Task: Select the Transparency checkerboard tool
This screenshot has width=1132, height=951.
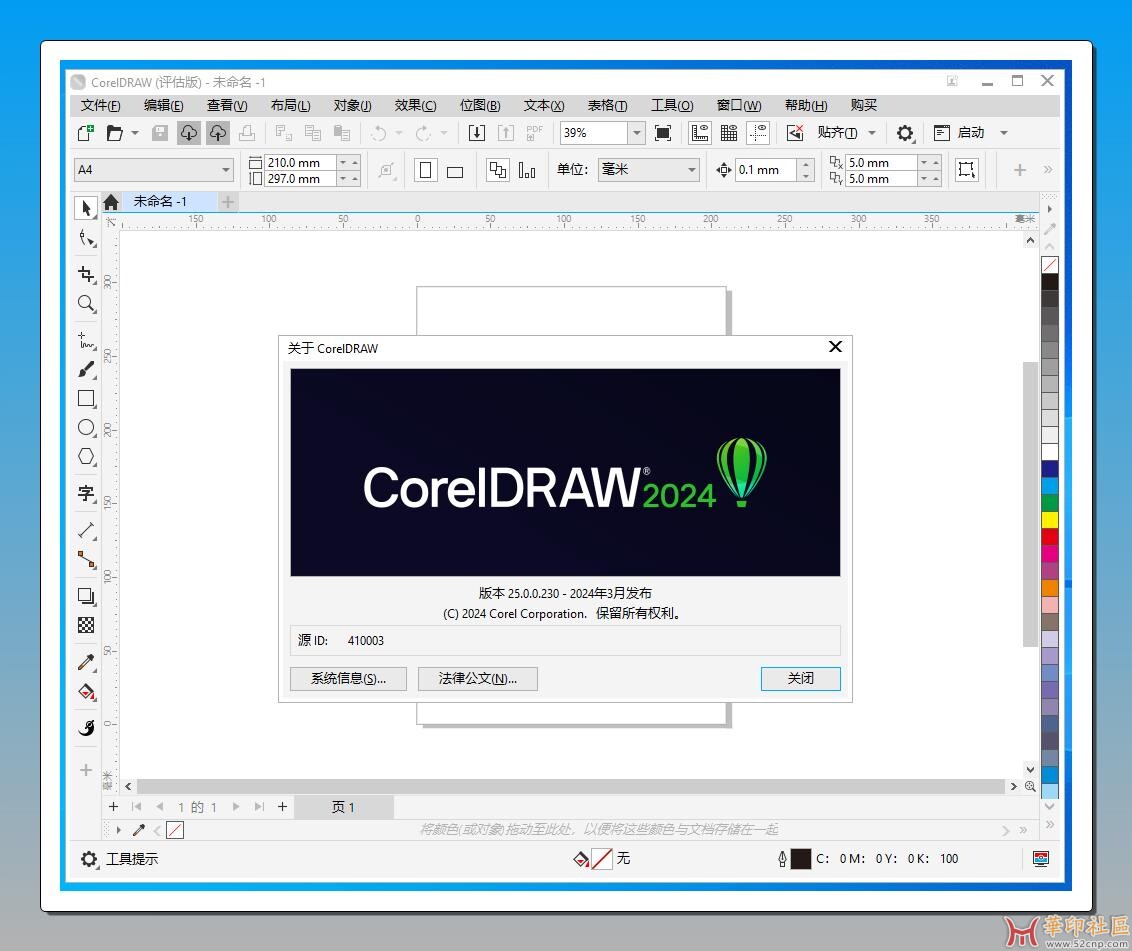Action: point(86,625)
